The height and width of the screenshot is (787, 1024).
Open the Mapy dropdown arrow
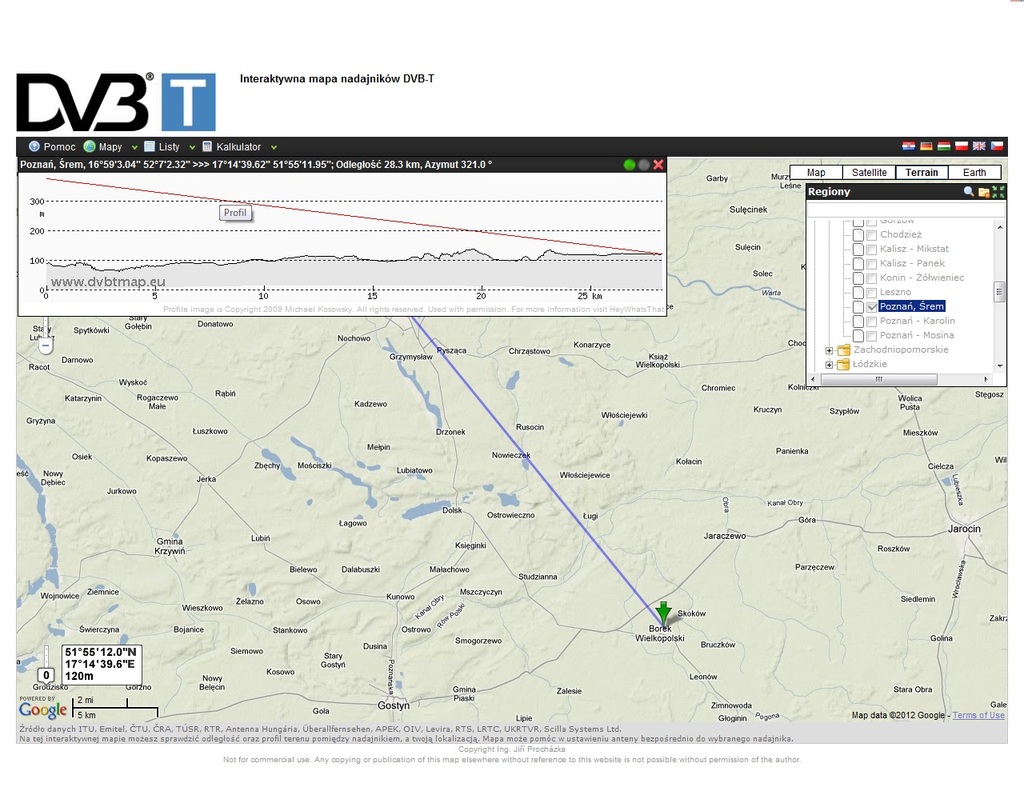[134, 146]
